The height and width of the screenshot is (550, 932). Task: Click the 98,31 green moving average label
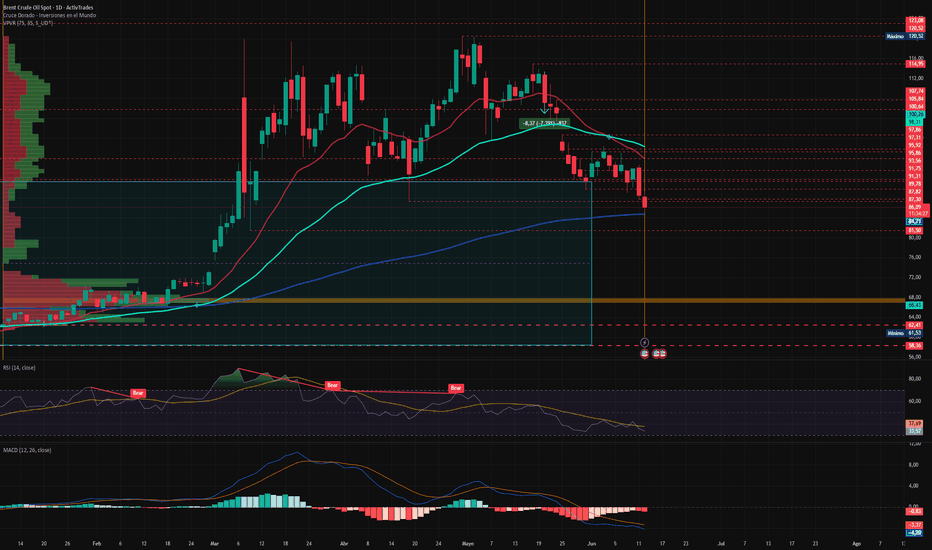915,121
